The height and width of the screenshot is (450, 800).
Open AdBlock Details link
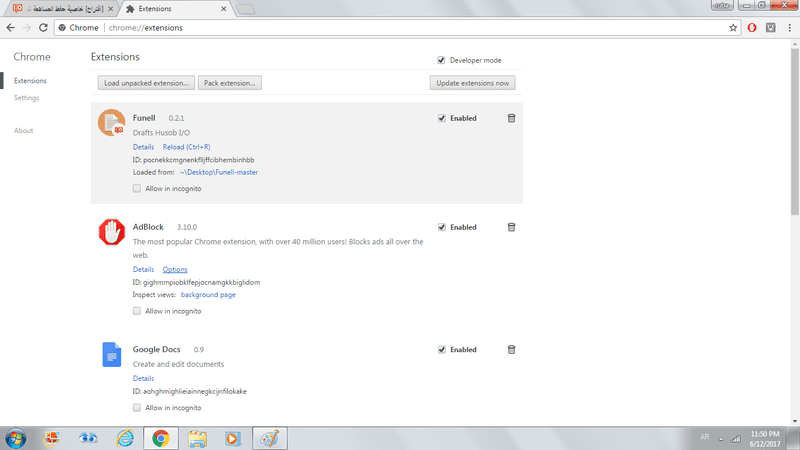click(143, 269)
